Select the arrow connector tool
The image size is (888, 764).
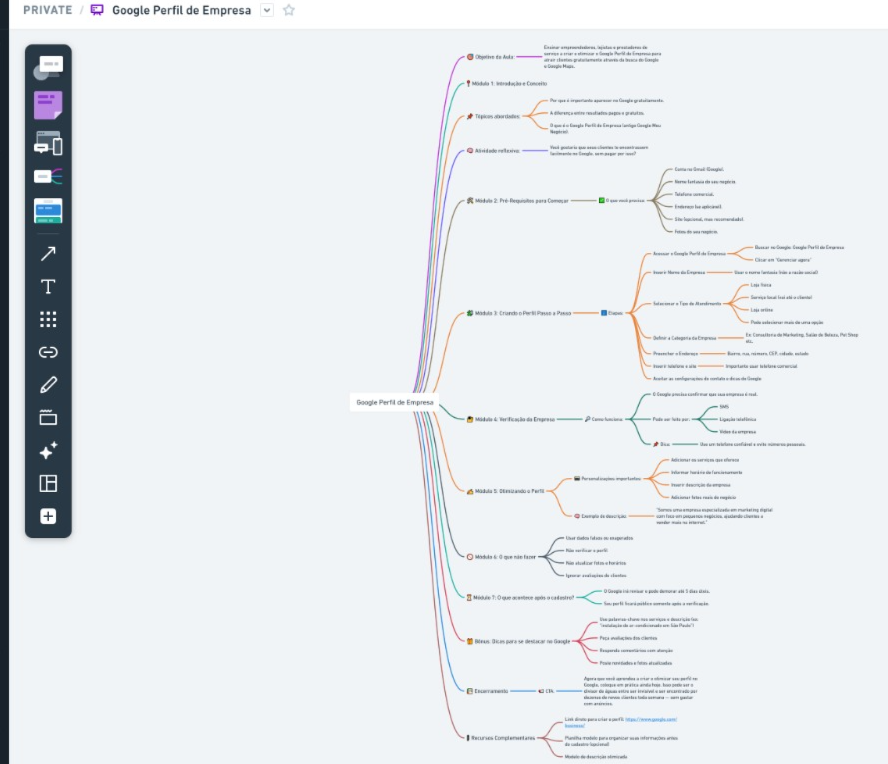[x=48, y=254]
